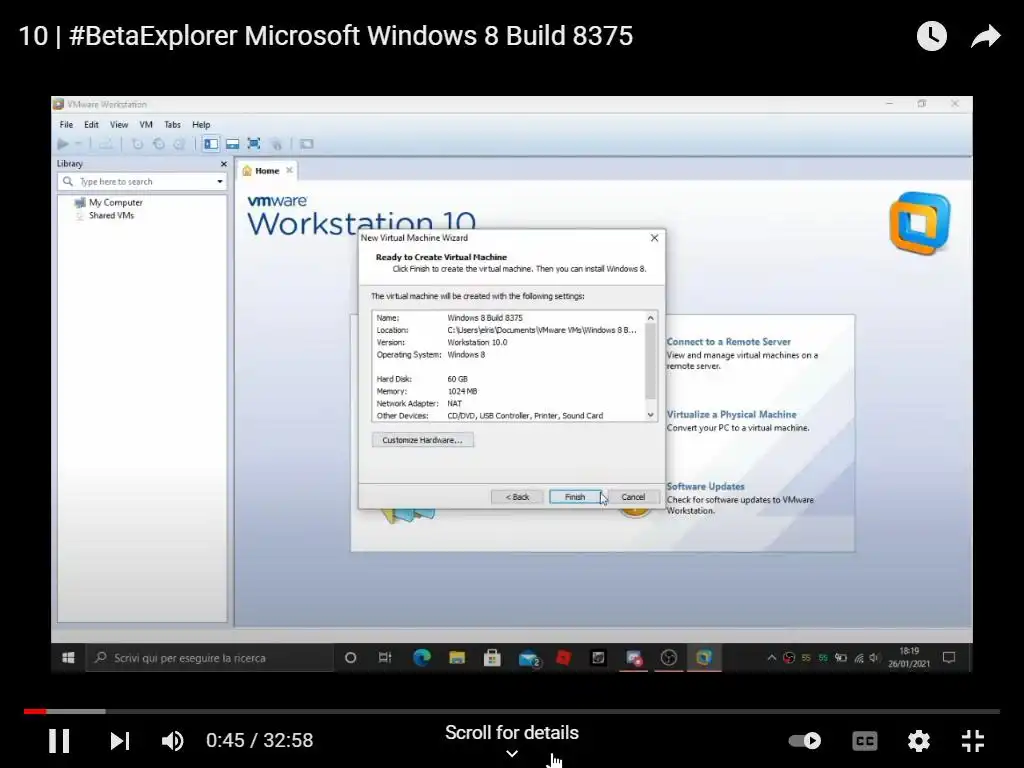Open the Mail app from the taskbar

pyautogui.click(x=528, y=658)
